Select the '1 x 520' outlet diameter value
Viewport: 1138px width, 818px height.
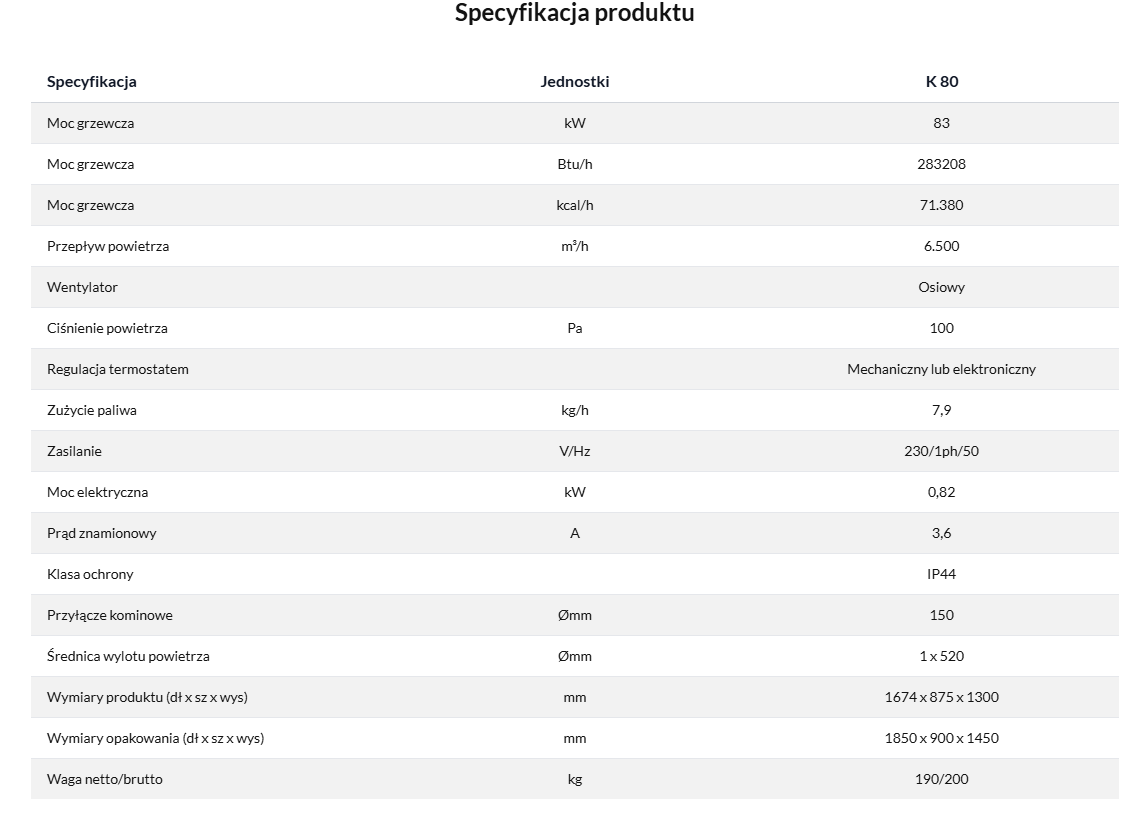click(x=941, y=656)
